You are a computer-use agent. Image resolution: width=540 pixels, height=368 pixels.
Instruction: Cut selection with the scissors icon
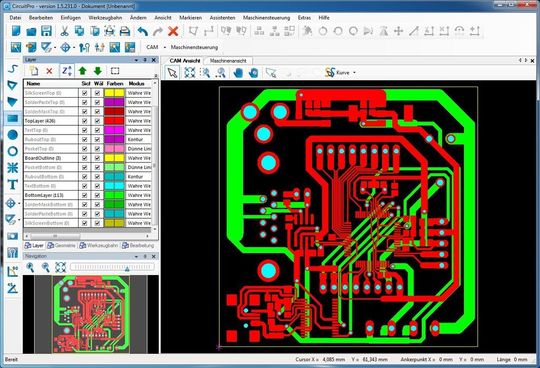tap(64, 31)
